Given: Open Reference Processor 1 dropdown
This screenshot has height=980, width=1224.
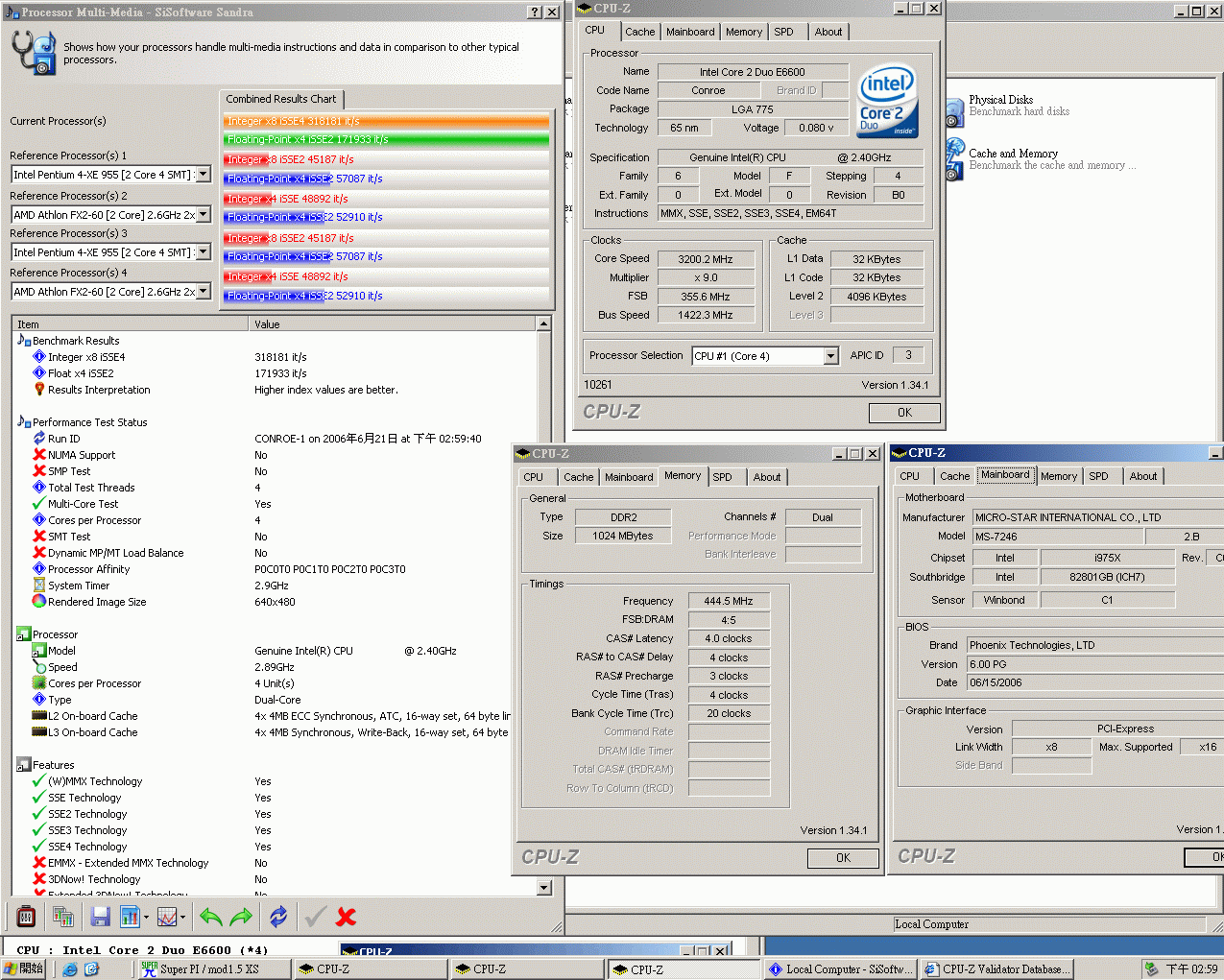Looking at the screenshot, I should (x=204, y=174).
